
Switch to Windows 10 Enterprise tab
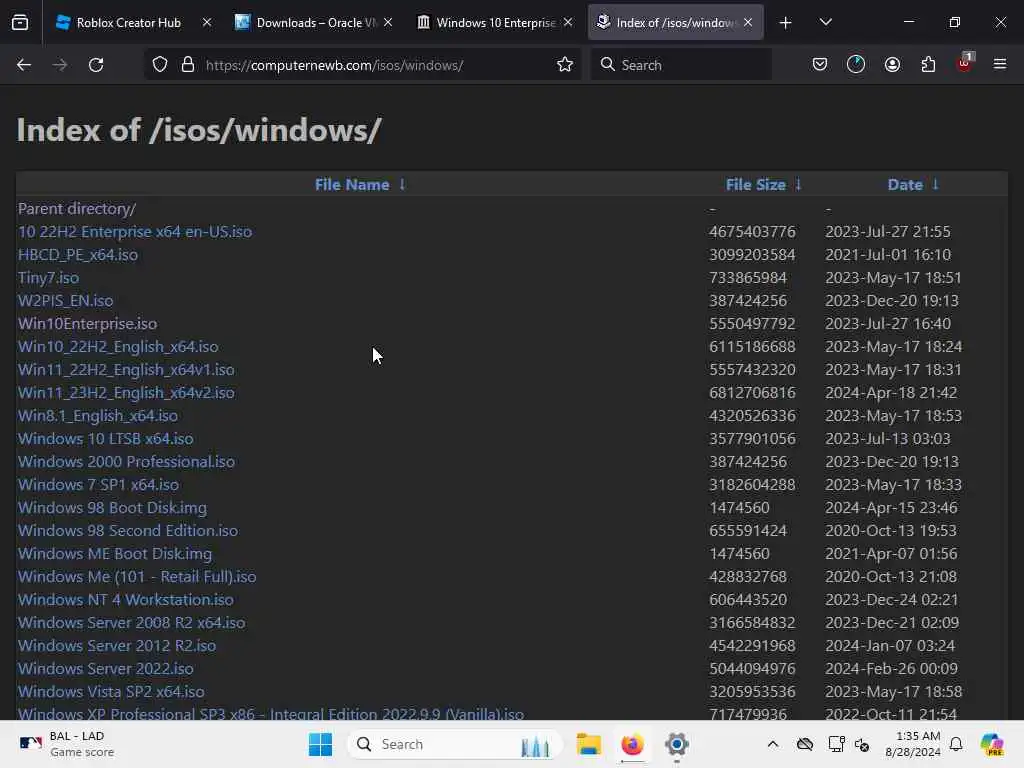[x=494, y=22]
